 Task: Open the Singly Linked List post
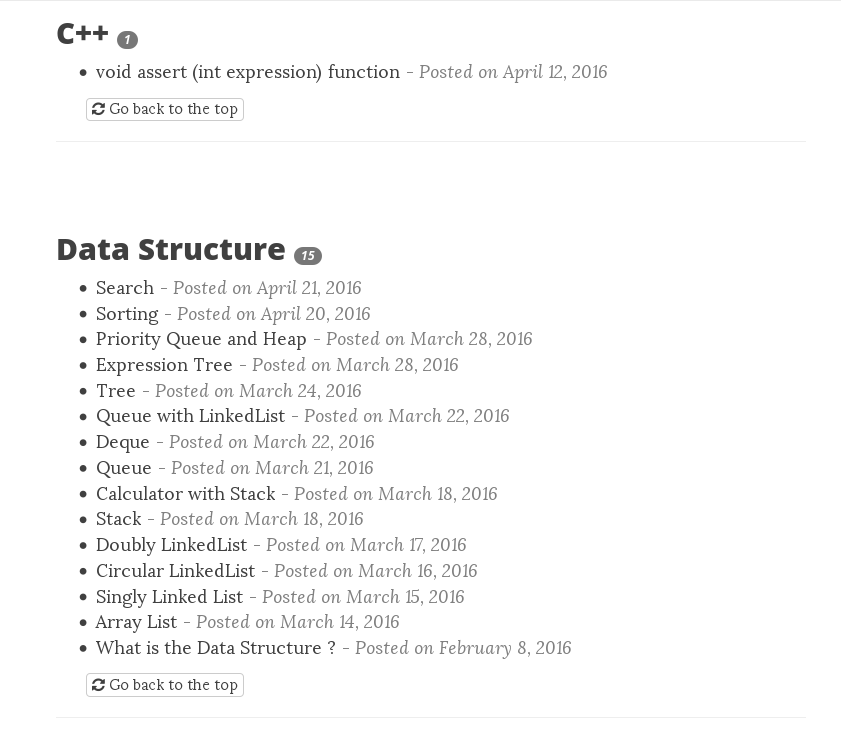(169, 596)
